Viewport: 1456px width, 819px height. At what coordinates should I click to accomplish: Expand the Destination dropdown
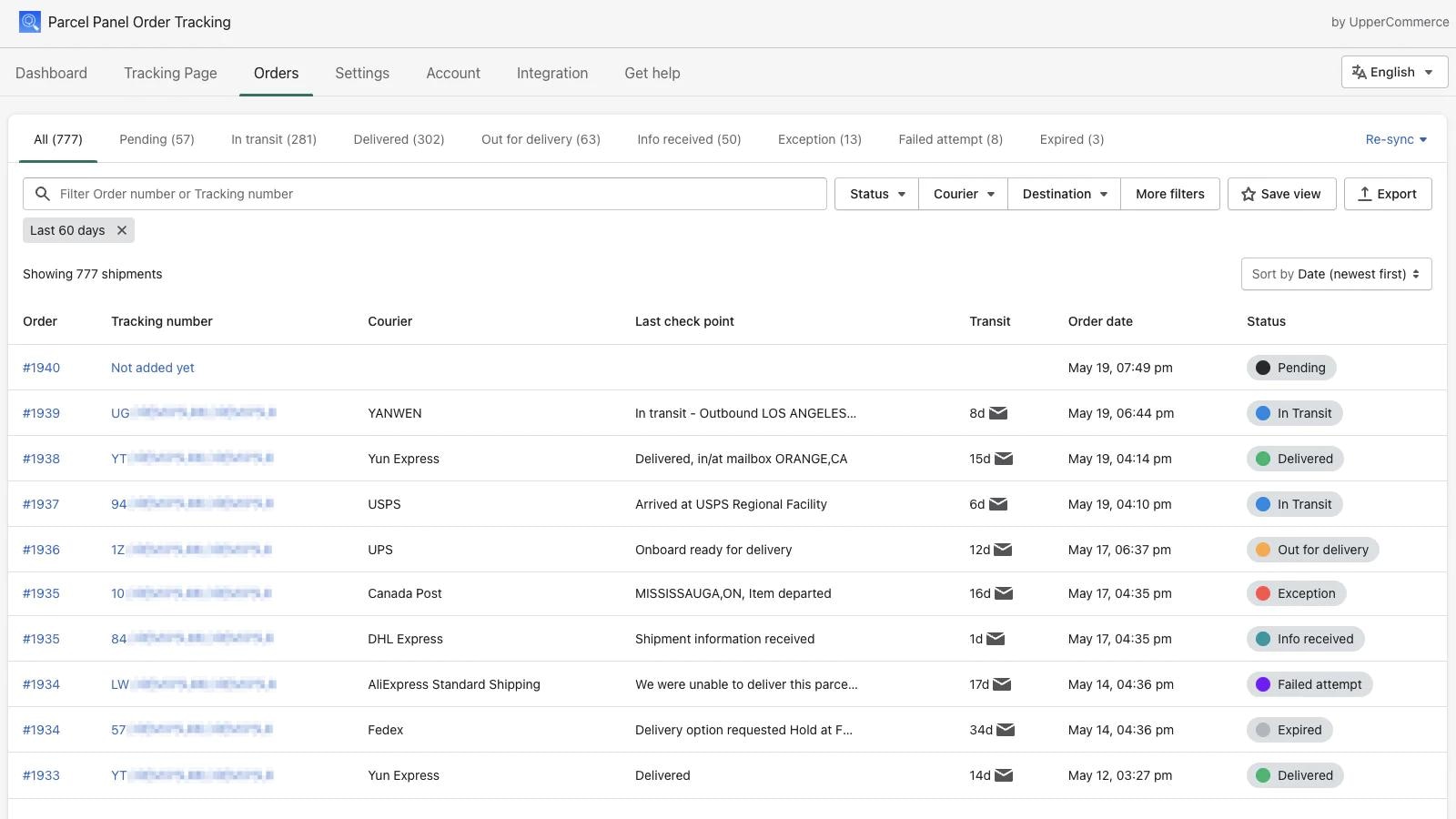(1063, 193)
